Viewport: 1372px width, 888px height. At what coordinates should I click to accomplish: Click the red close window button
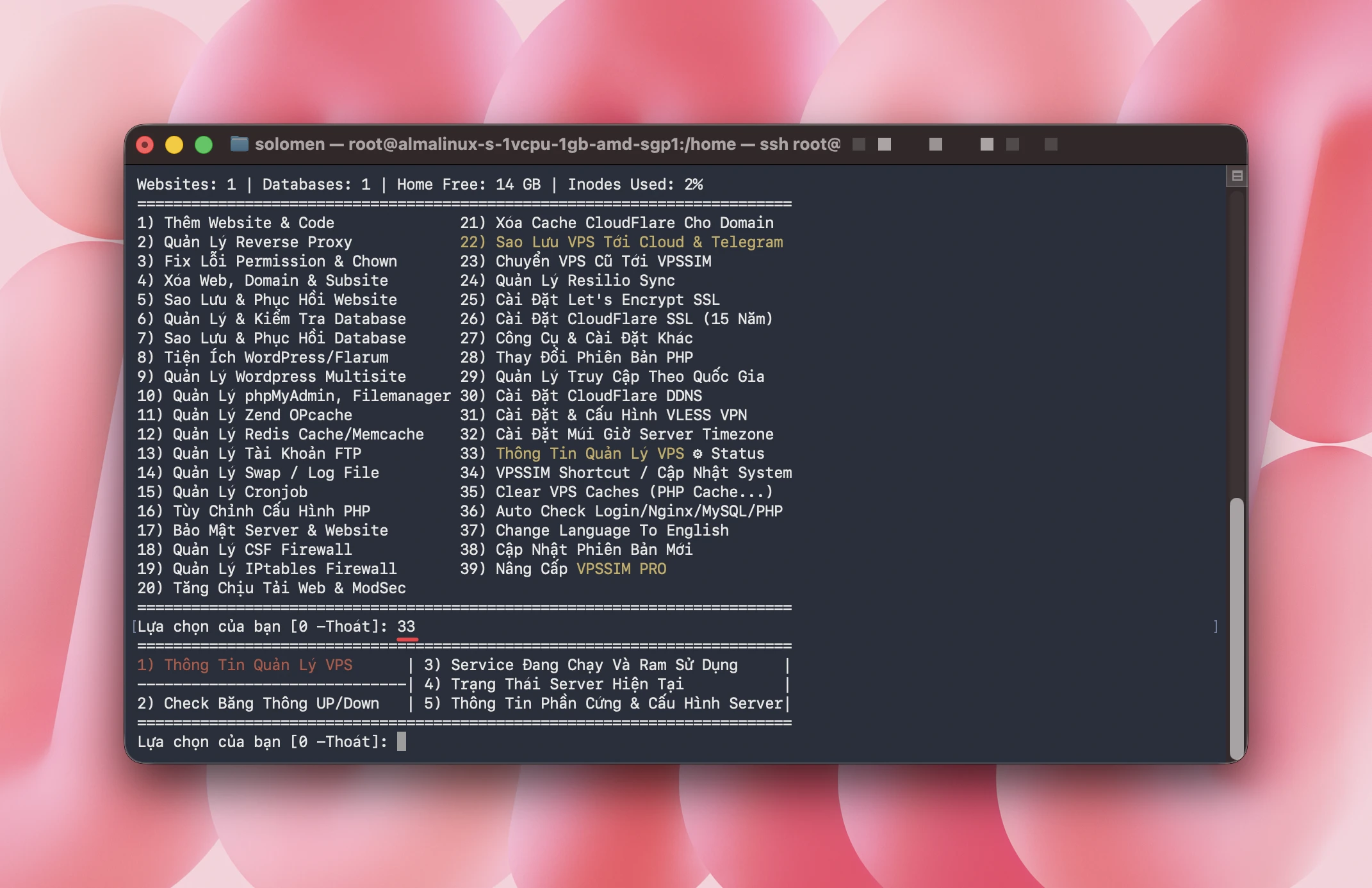[x=145, y=145]
